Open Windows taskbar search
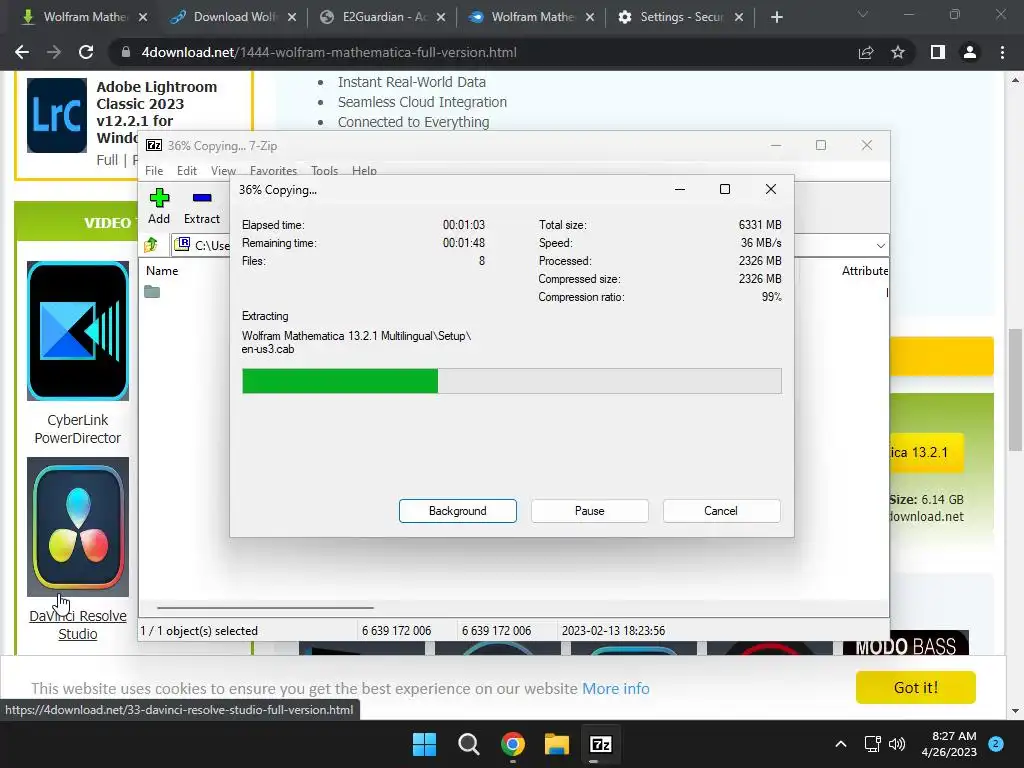Screen dimensions: 1024x768 pos(469,744)
